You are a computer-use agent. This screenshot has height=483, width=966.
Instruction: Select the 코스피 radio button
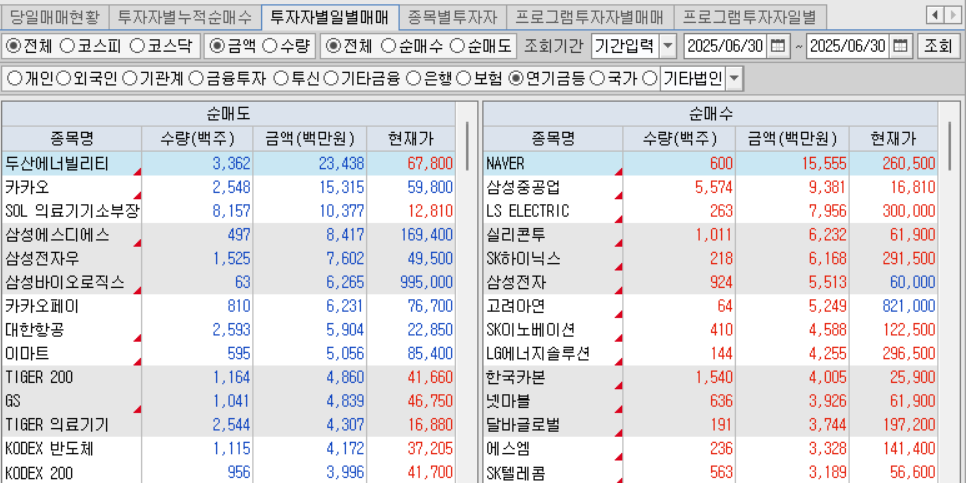(68, 46)
